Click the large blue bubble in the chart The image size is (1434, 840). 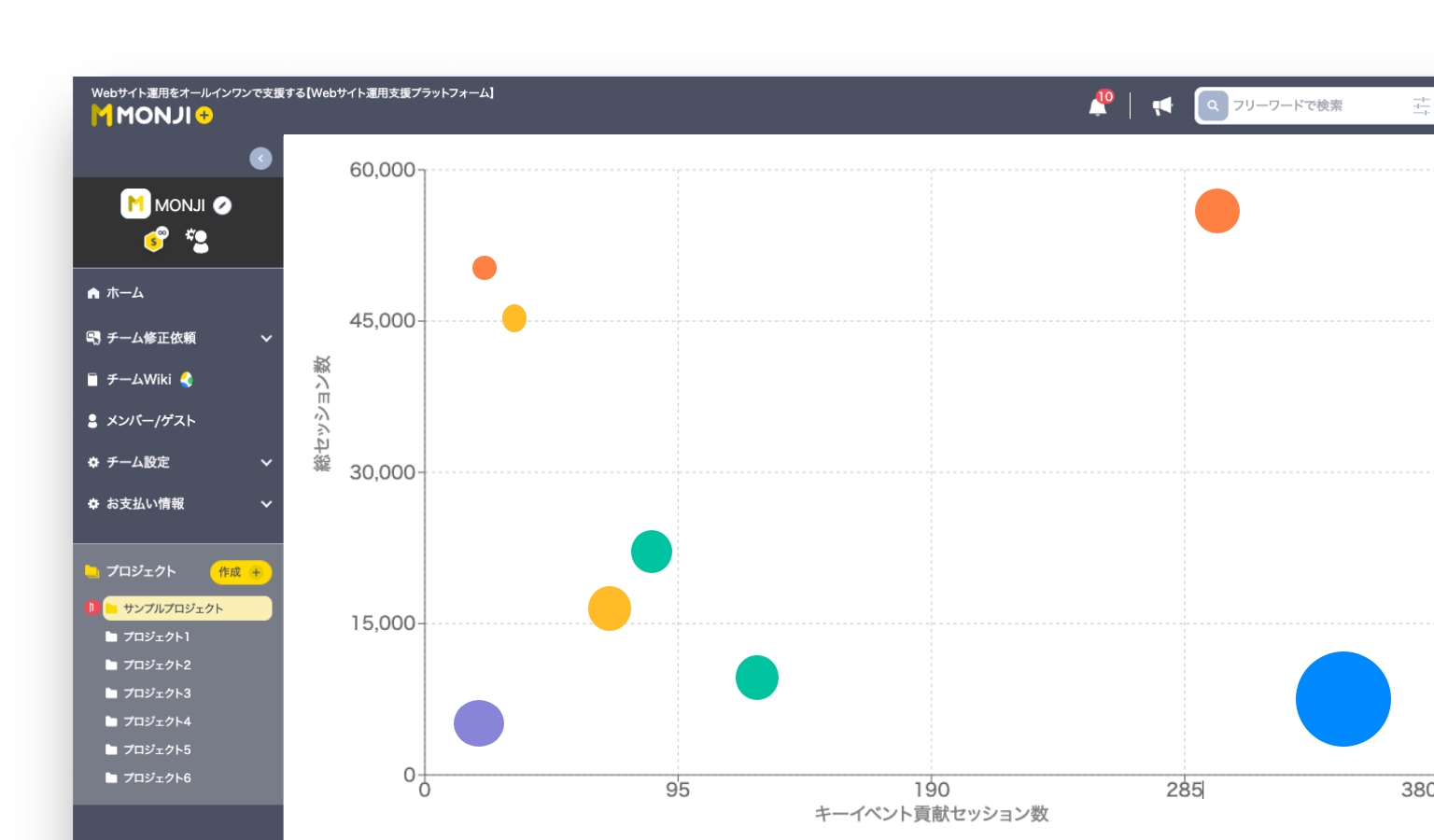coord(1343,699)
